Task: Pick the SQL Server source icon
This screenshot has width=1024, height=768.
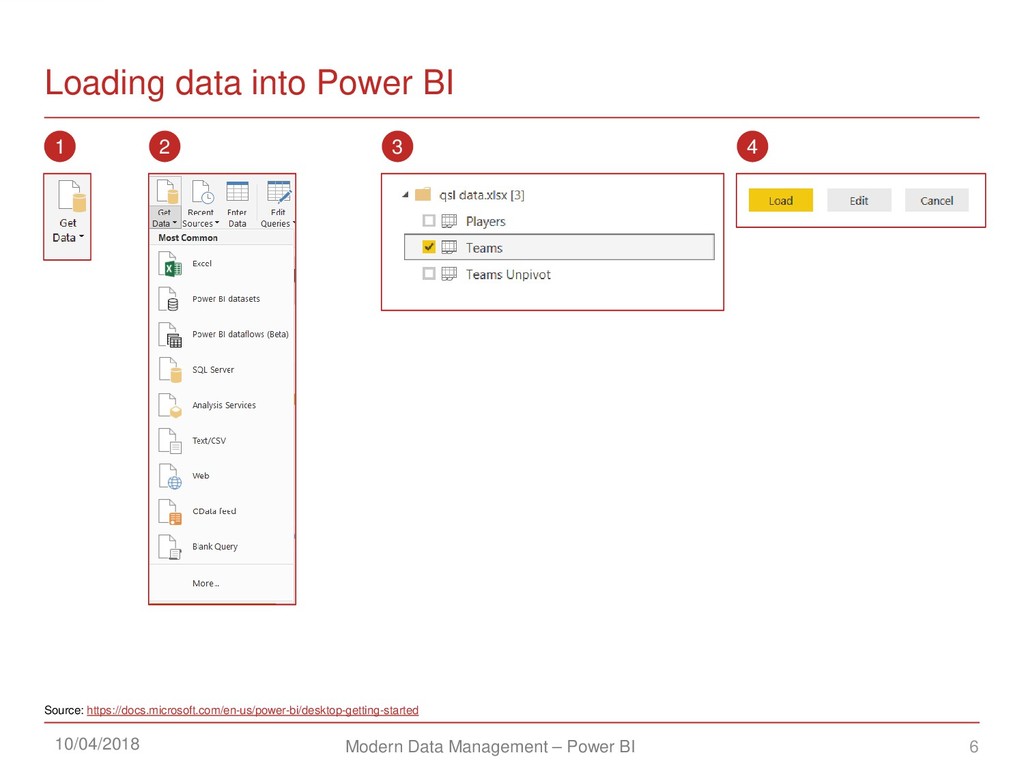Action: click(x=170, y=370)
